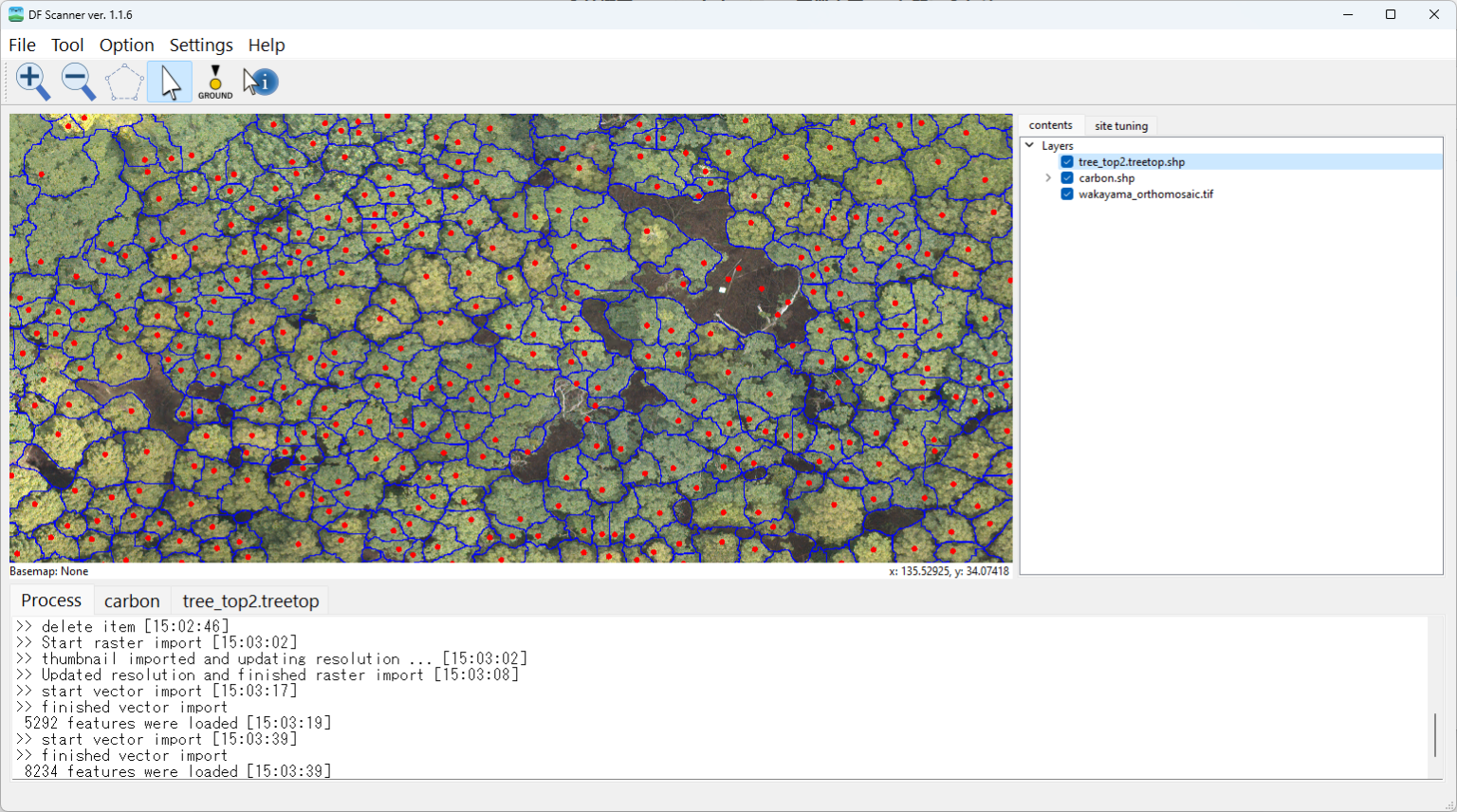Expand the carbon.shp tree item

[1048, 177]
